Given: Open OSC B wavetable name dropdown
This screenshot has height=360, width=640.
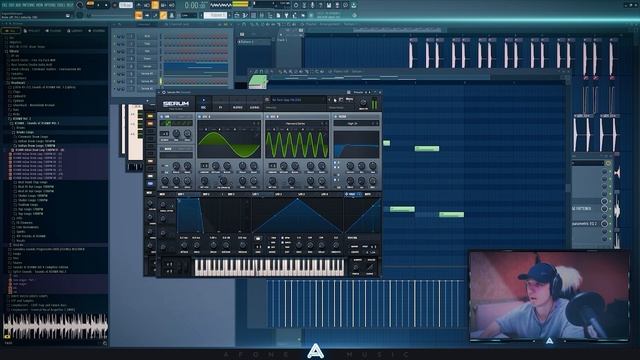Looking at the screenshot, I should (296, 124).
